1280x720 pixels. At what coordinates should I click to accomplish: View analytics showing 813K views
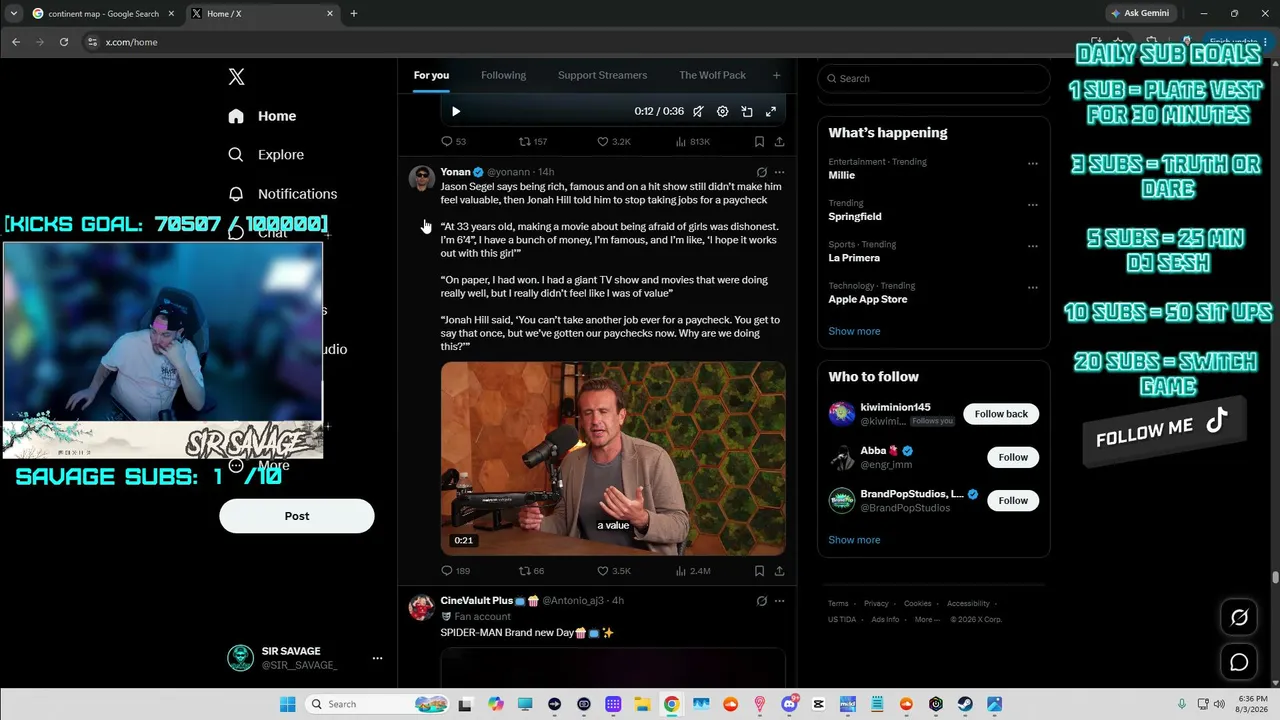pyautogui.click(x=693, y=142)
